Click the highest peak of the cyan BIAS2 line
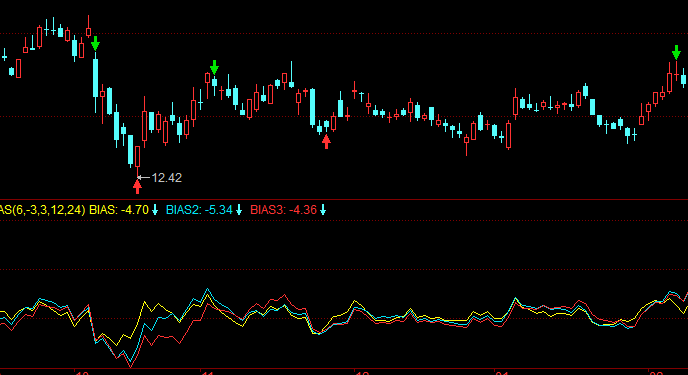Image resolution: width=688 pixels, height=375 pixels. 208,290
